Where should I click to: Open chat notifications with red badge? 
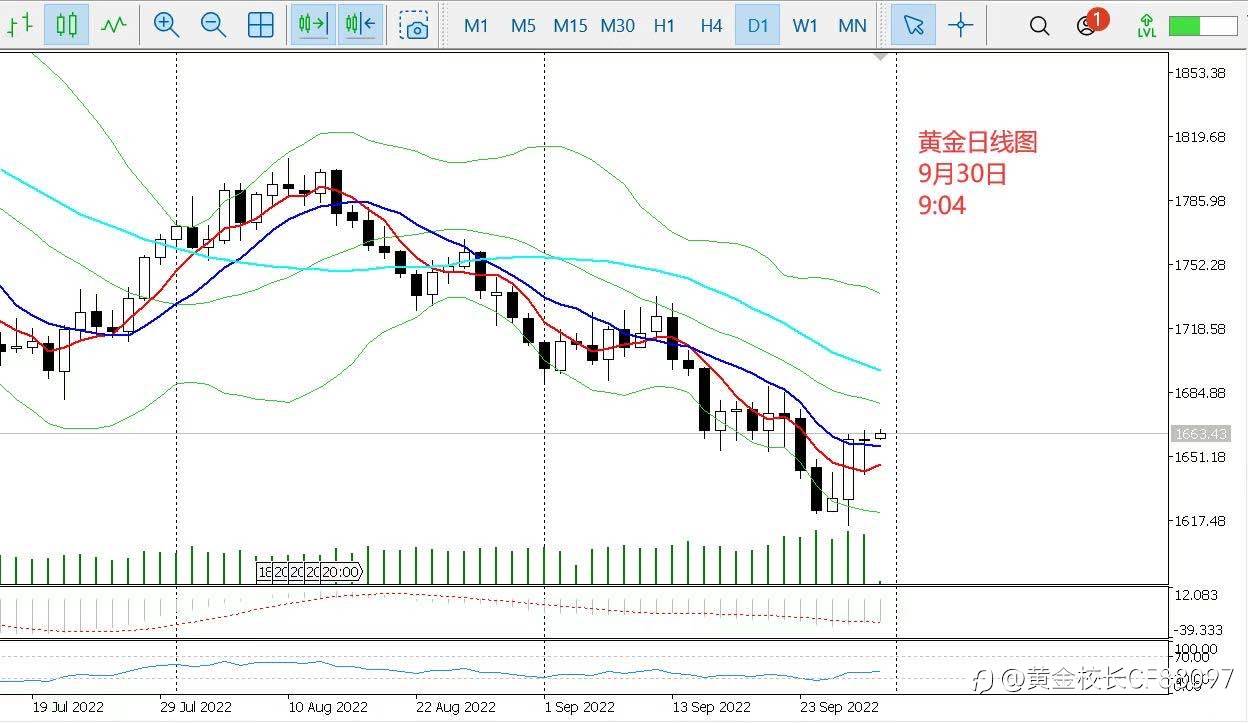(x=1090, y=24)
